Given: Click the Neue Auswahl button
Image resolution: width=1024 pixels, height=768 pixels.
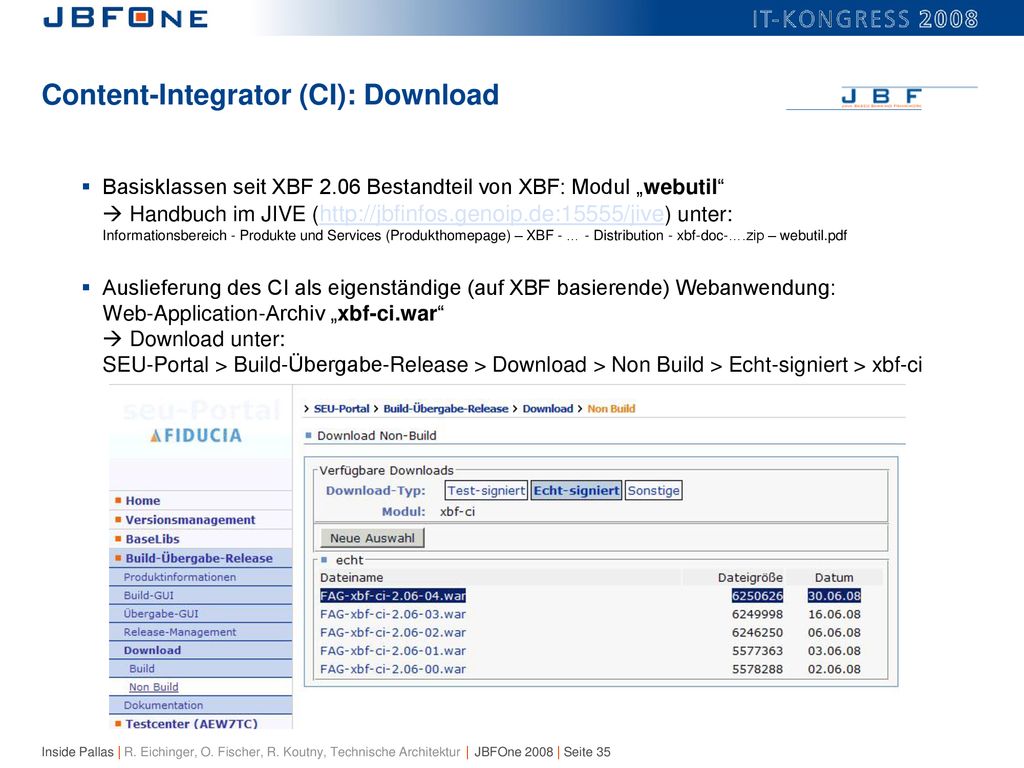Looking at the screenshot, I should coord(372,538).
